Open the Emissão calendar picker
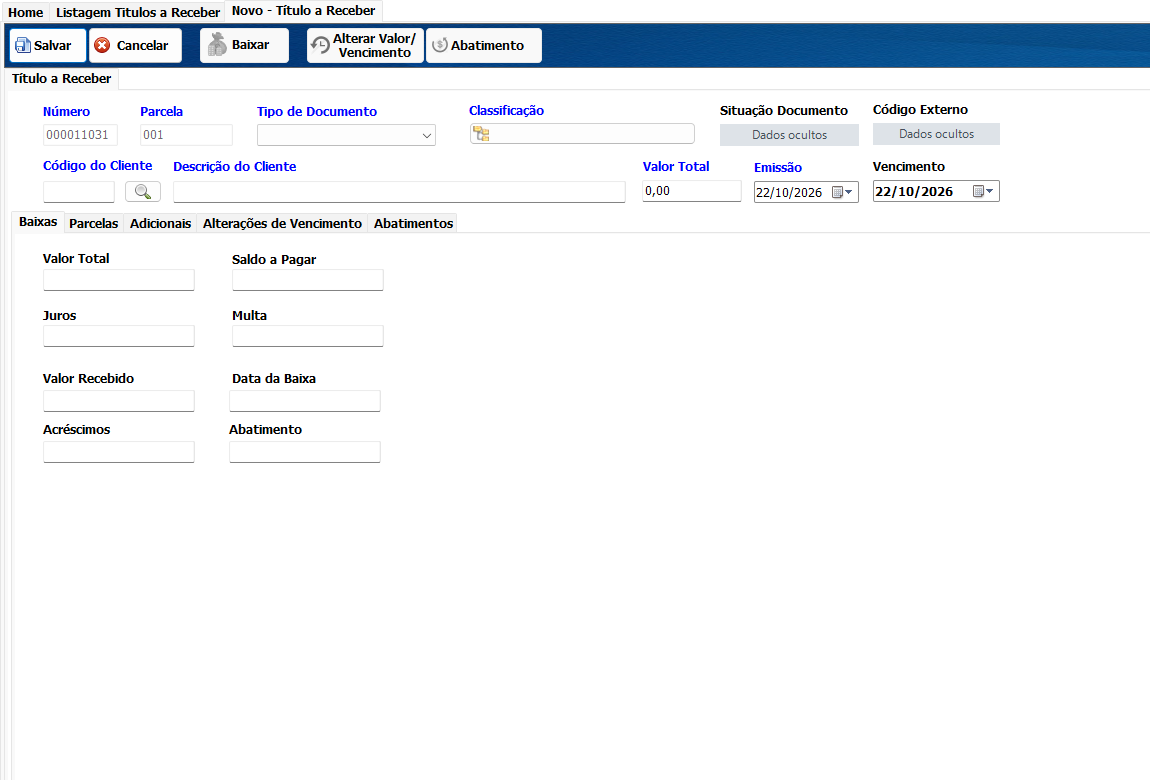The image size is (1150, 780). pyautogui.click(x=842, y=192)
